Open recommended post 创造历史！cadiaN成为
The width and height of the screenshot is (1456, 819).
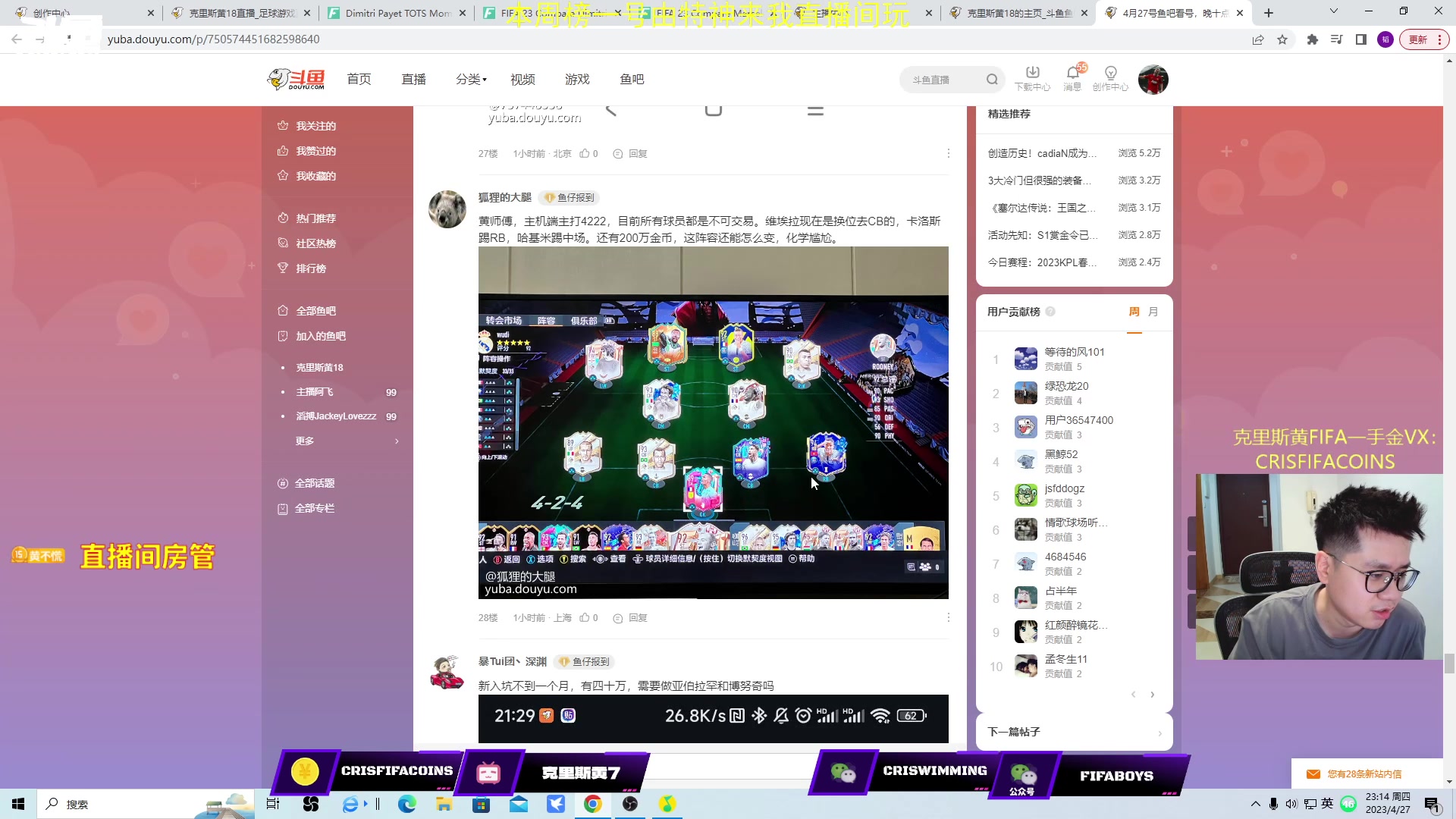click(x=1041, y=153)
